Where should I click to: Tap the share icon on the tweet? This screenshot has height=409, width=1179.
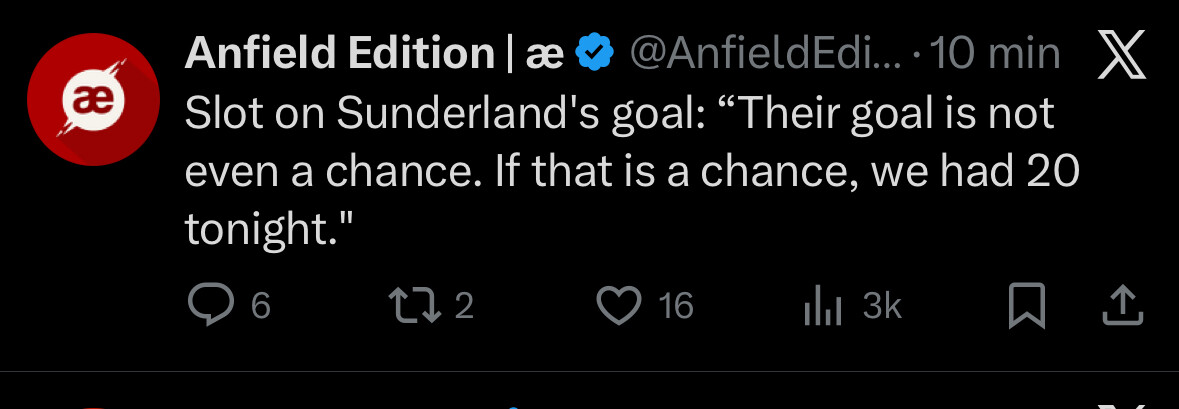pyautogui.click(x=1122, y=305)
